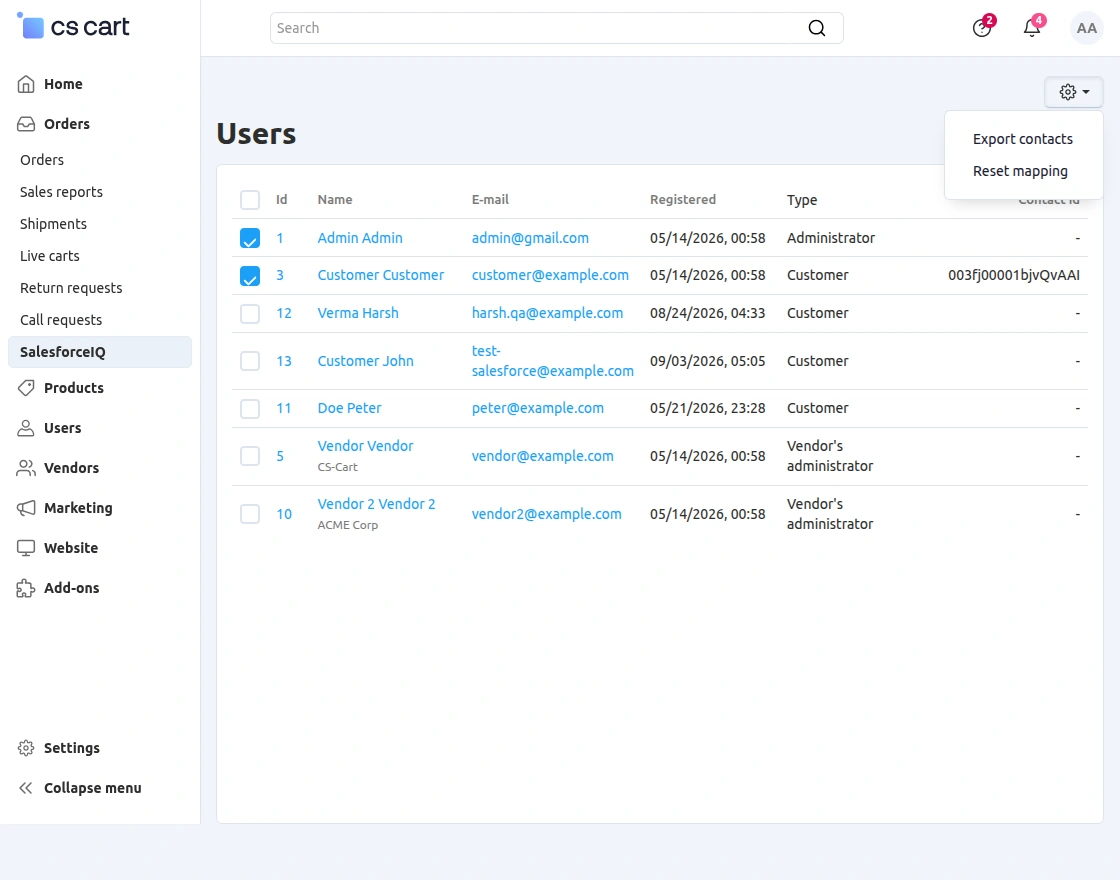Open the Orders submenu item

tap(42, 160)
